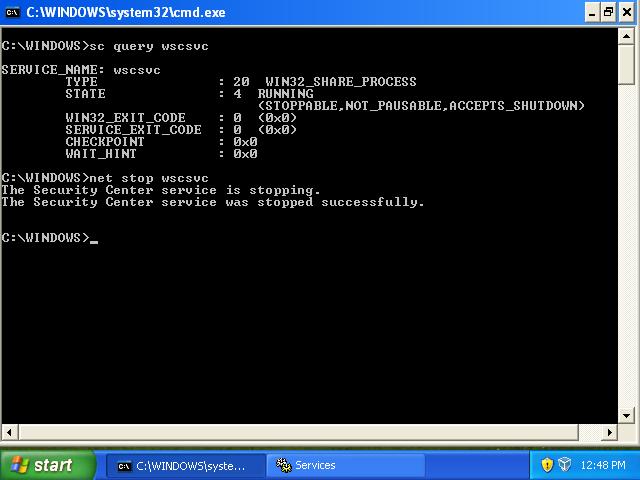640x480 pixels.
Task: Click the horizontal scrollbar left arrow
Action: pyautogui.click(x=9, y=432)
